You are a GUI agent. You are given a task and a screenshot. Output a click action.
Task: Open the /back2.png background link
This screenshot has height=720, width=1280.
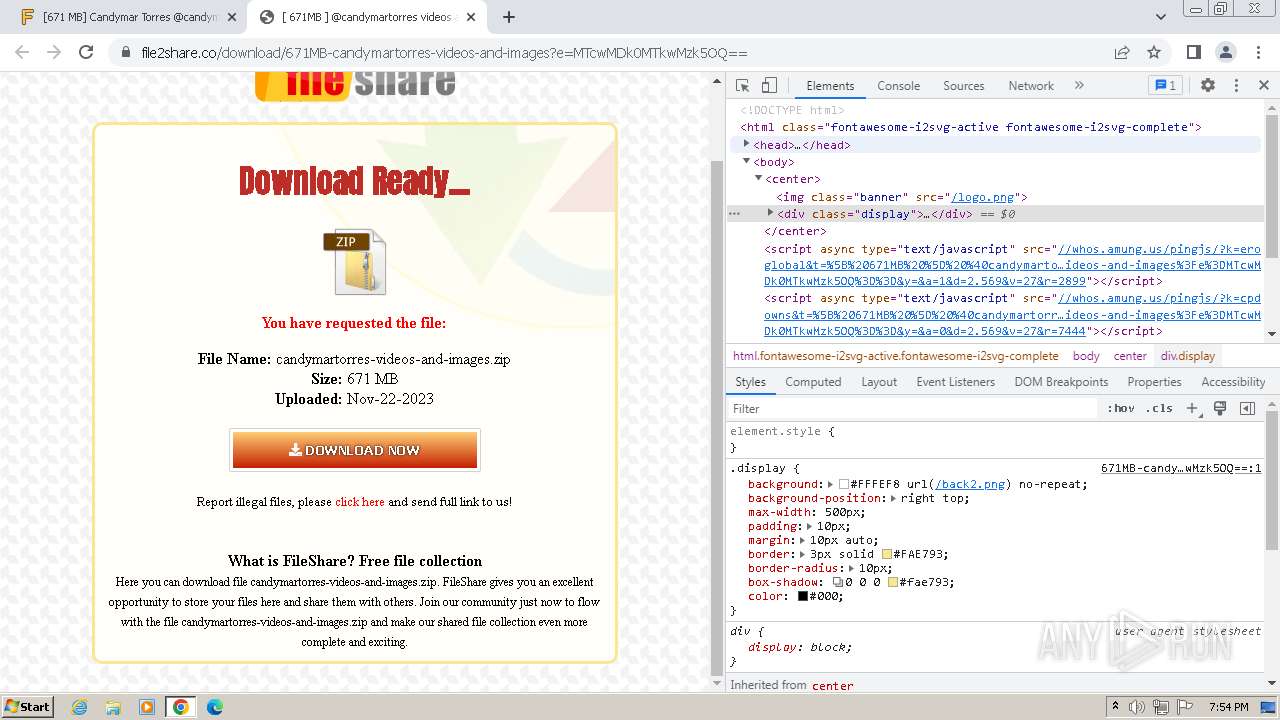[x=970, y=484]
